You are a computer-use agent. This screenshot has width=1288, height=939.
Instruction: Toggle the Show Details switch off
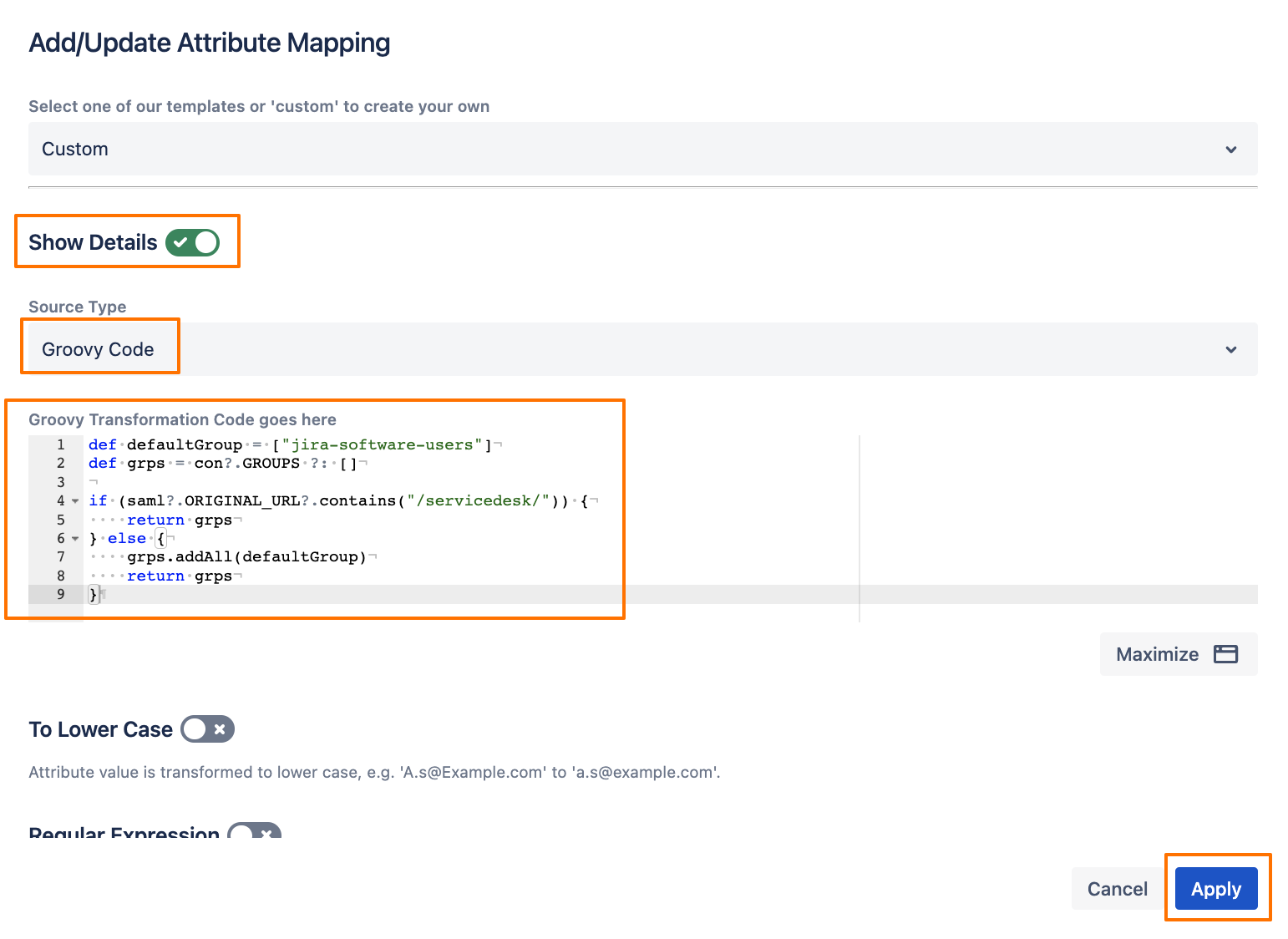(192, 242)
